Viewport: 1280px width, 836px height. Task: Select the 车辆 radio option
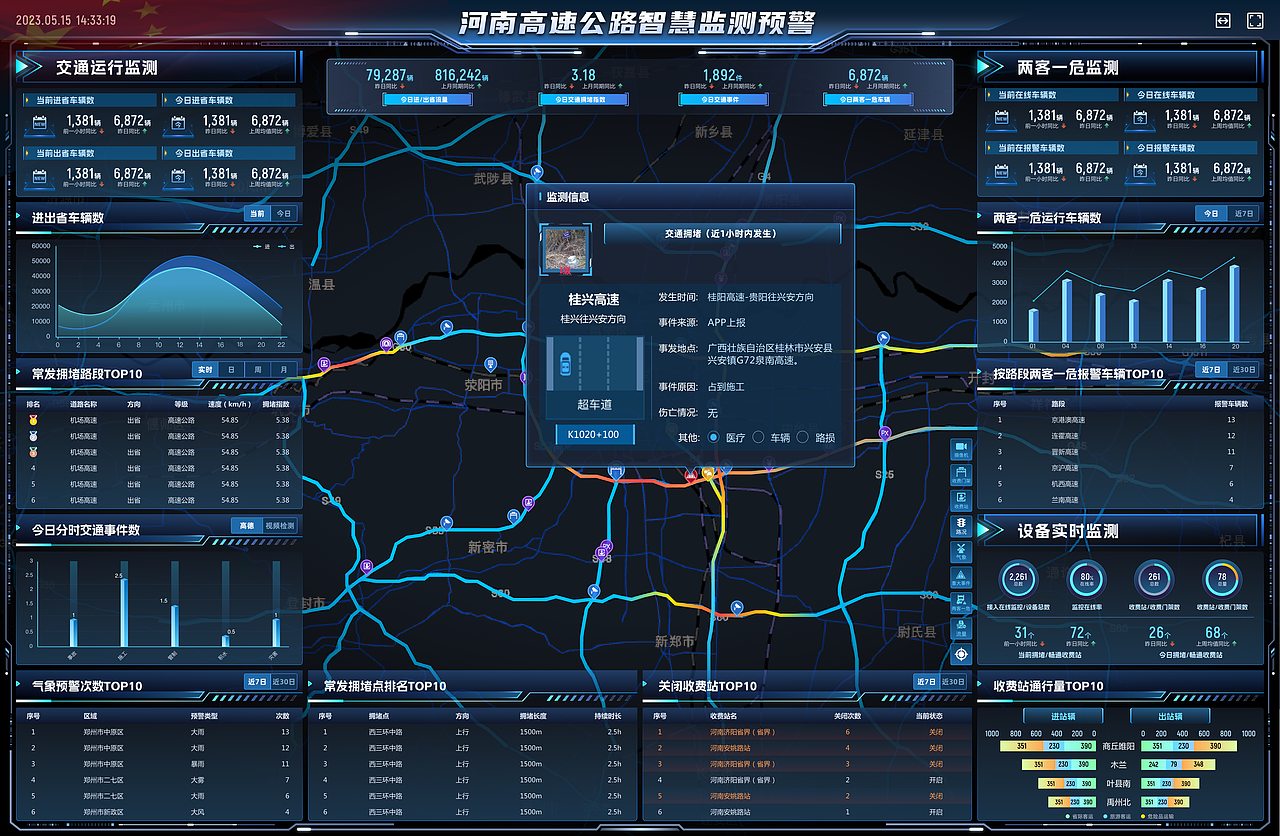pos(758,437)
